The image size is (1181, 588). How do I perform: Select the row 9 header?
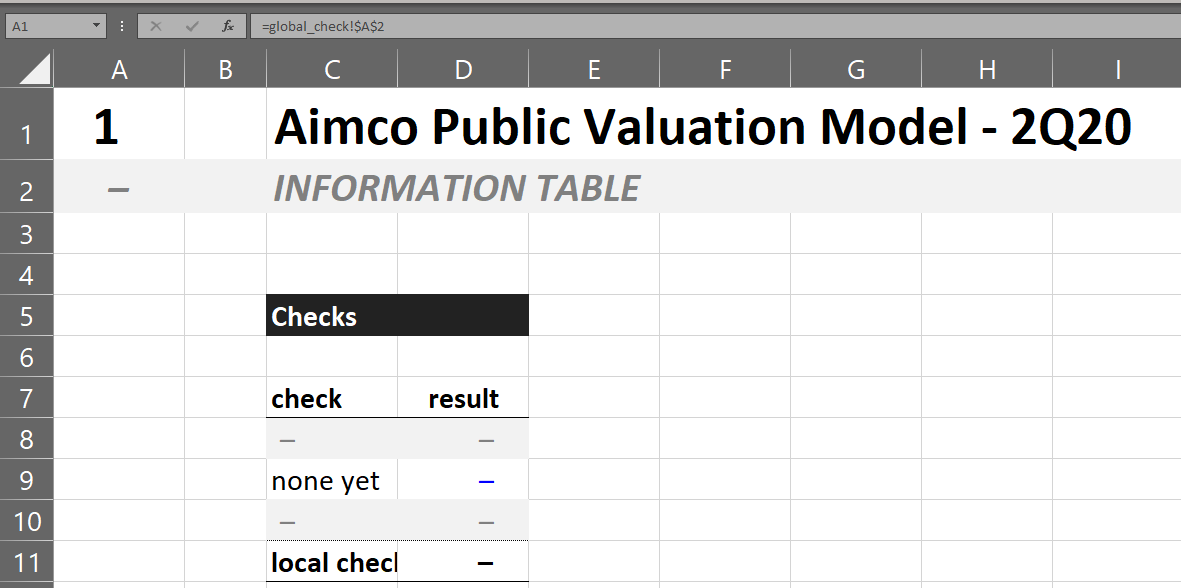(x=26, y=480)
